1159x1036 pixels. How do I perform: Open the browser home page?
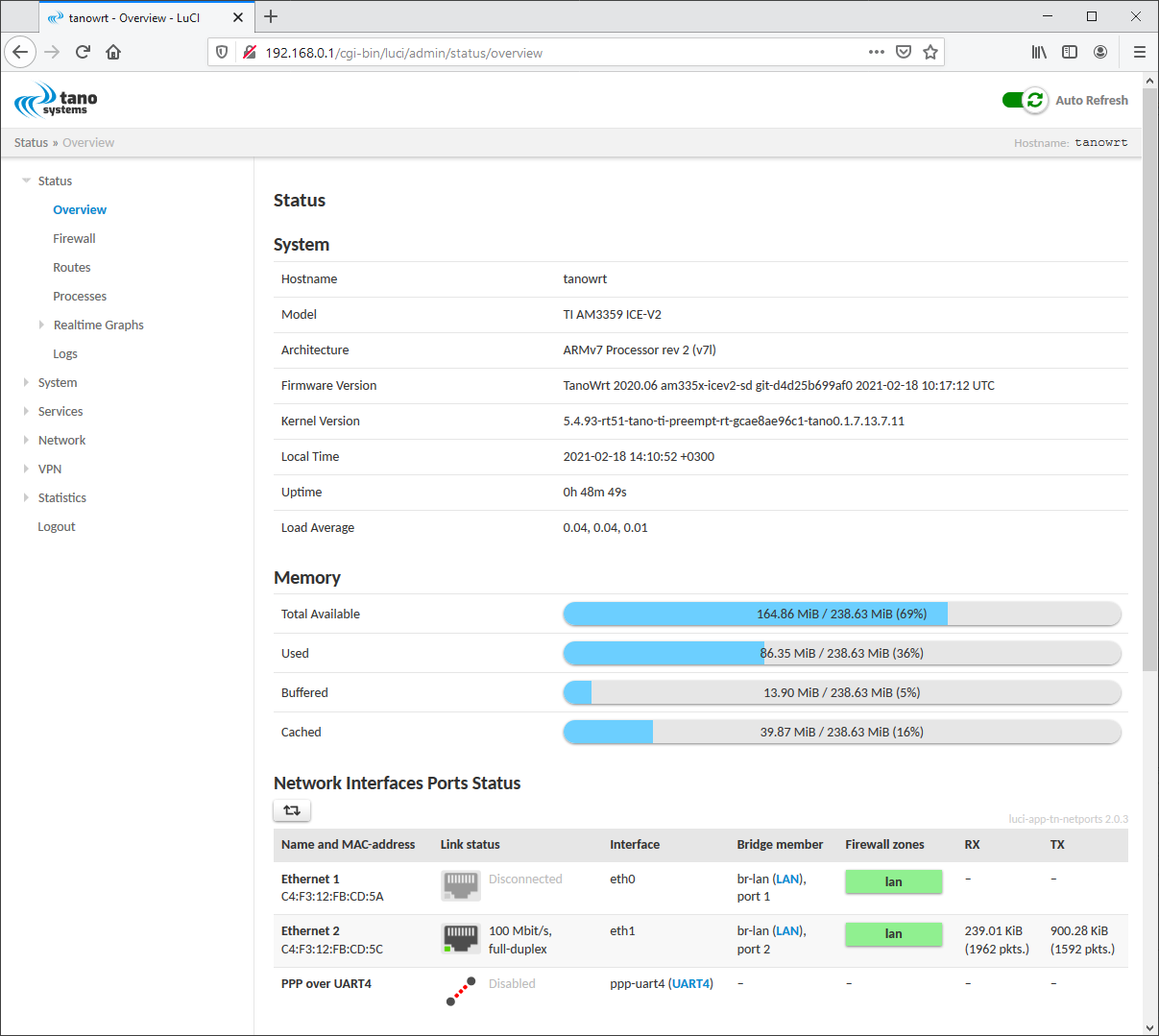(x=113, y=52)
